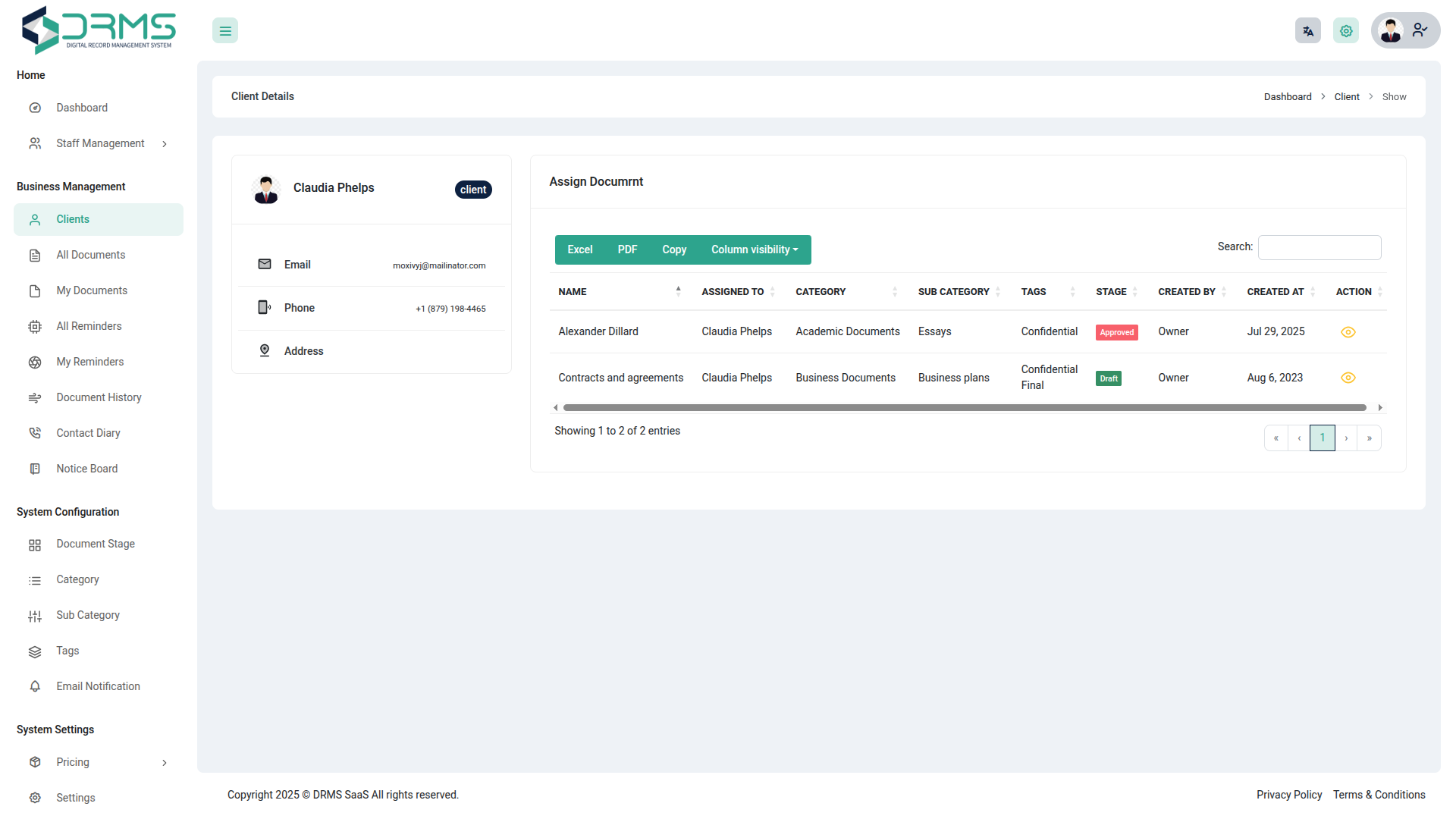Screen dimensions: 1456x819
Task: Open the Column visibility dropdown
Action: coord(754,249)
